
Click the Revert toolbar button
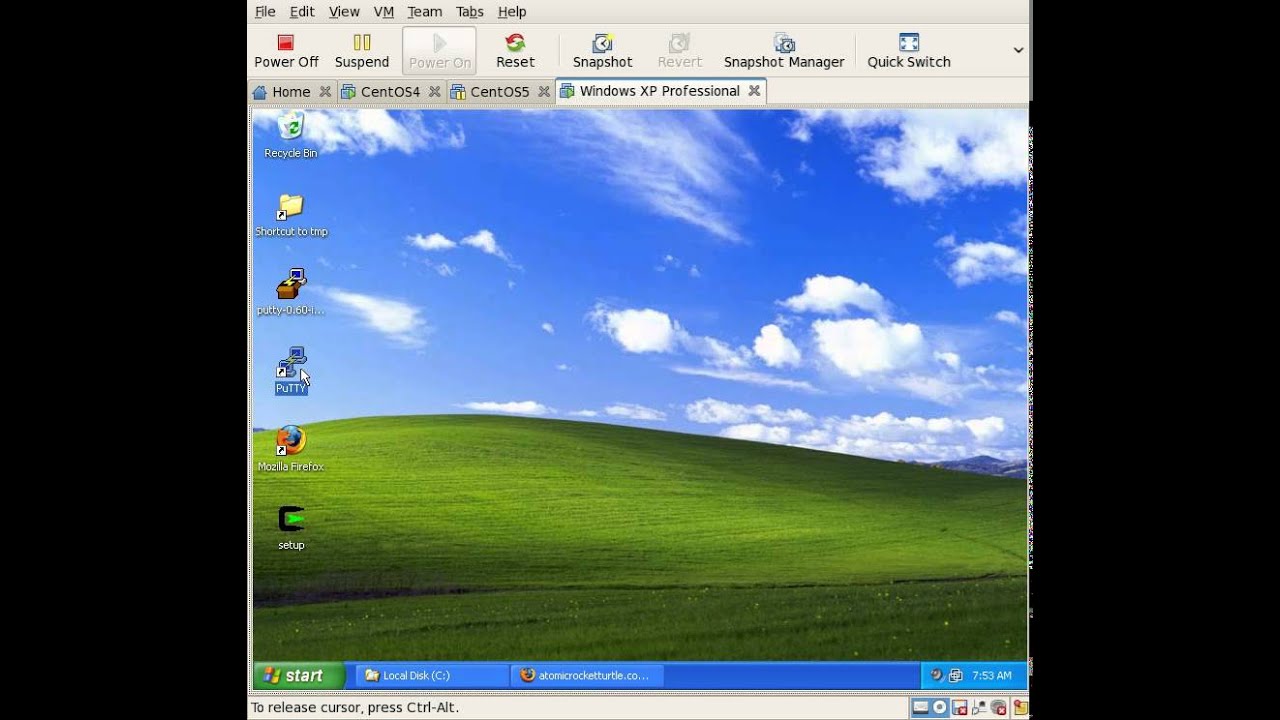tap(680, 51)
